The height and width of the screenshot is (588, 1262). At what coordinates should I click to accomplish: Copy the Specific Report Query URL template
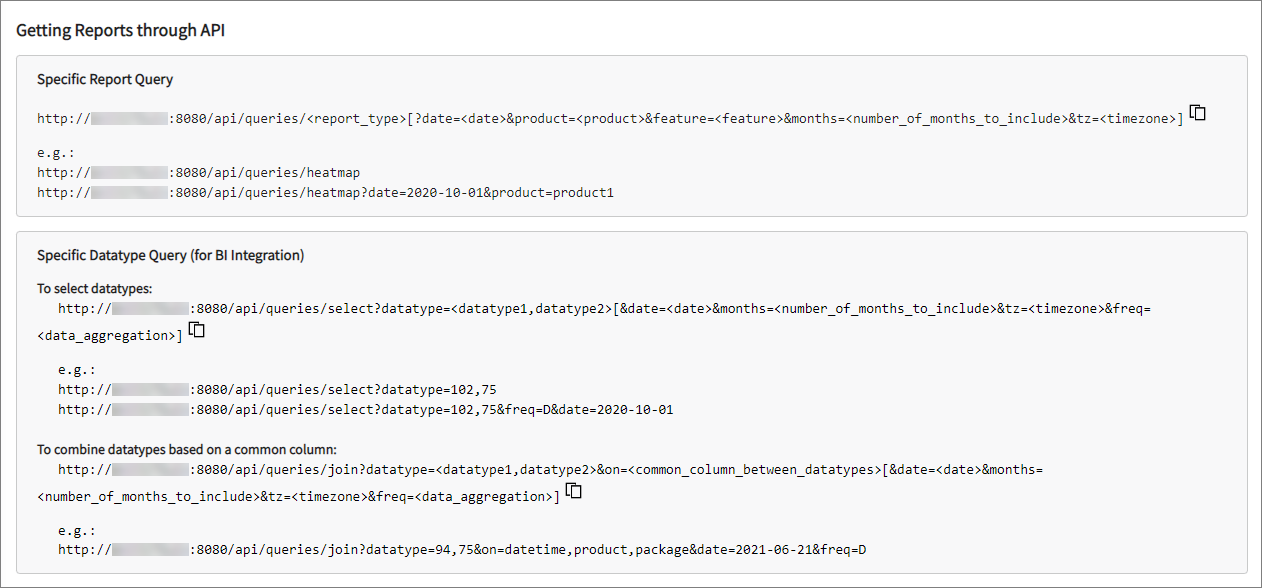[1198, 114]
